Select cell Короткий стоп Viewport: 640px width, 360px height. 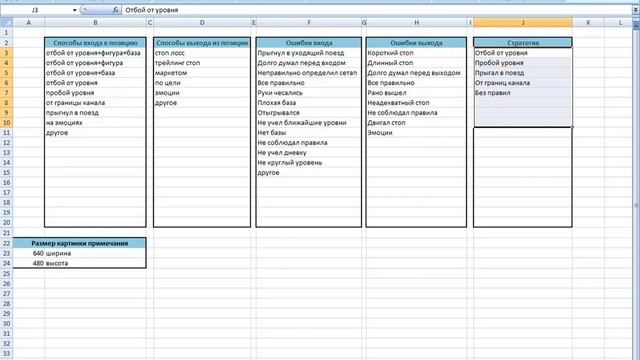[x=416, y=53]
